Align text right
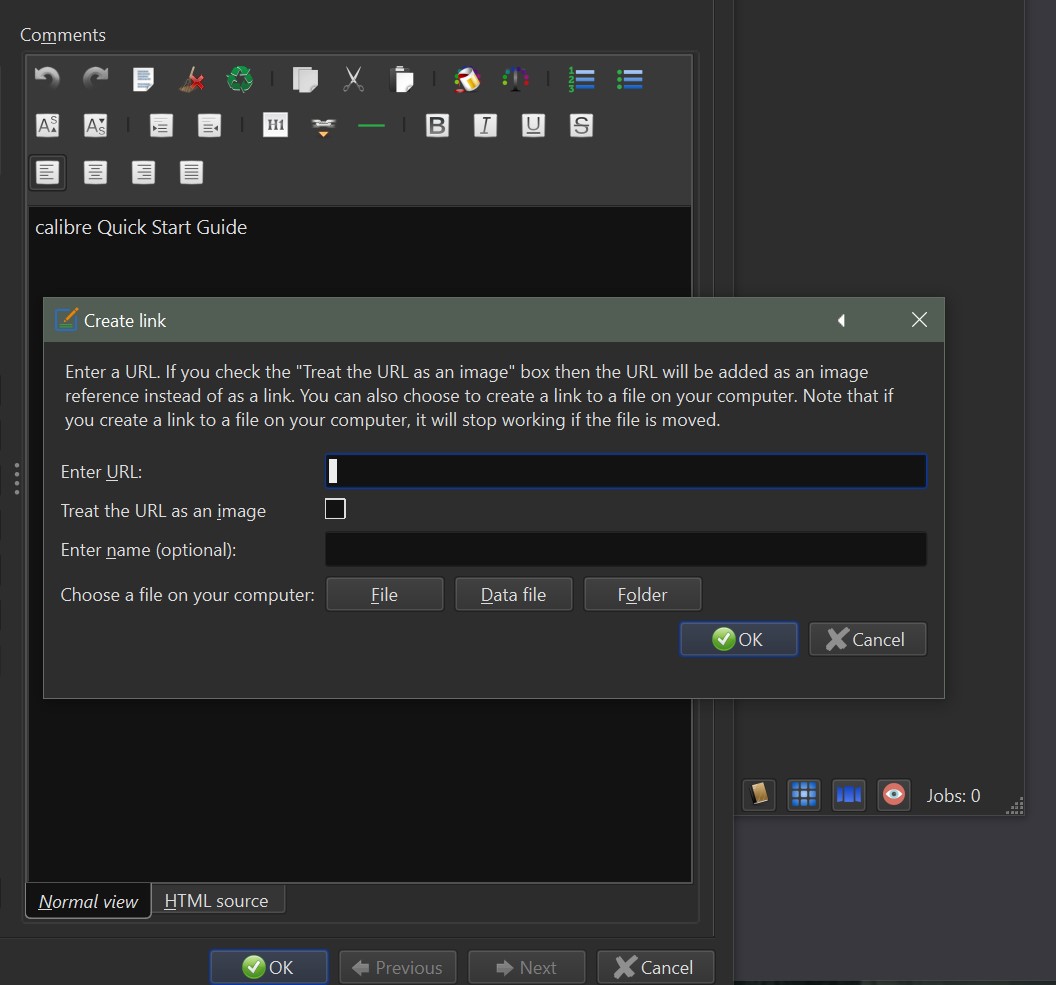Screen dimensions: 1056x985 (143, 172)
